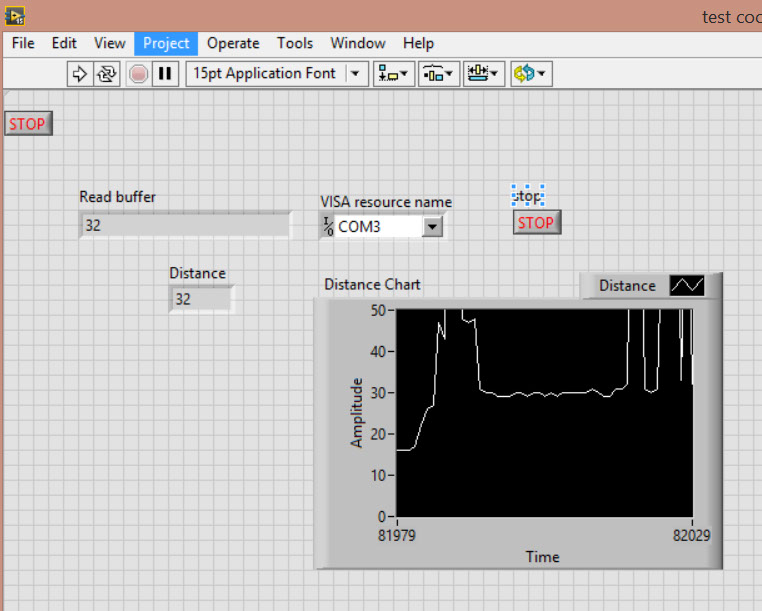Click the Pause toolbar button
Screen dimensions: 762x611
(x=165, y=73)
